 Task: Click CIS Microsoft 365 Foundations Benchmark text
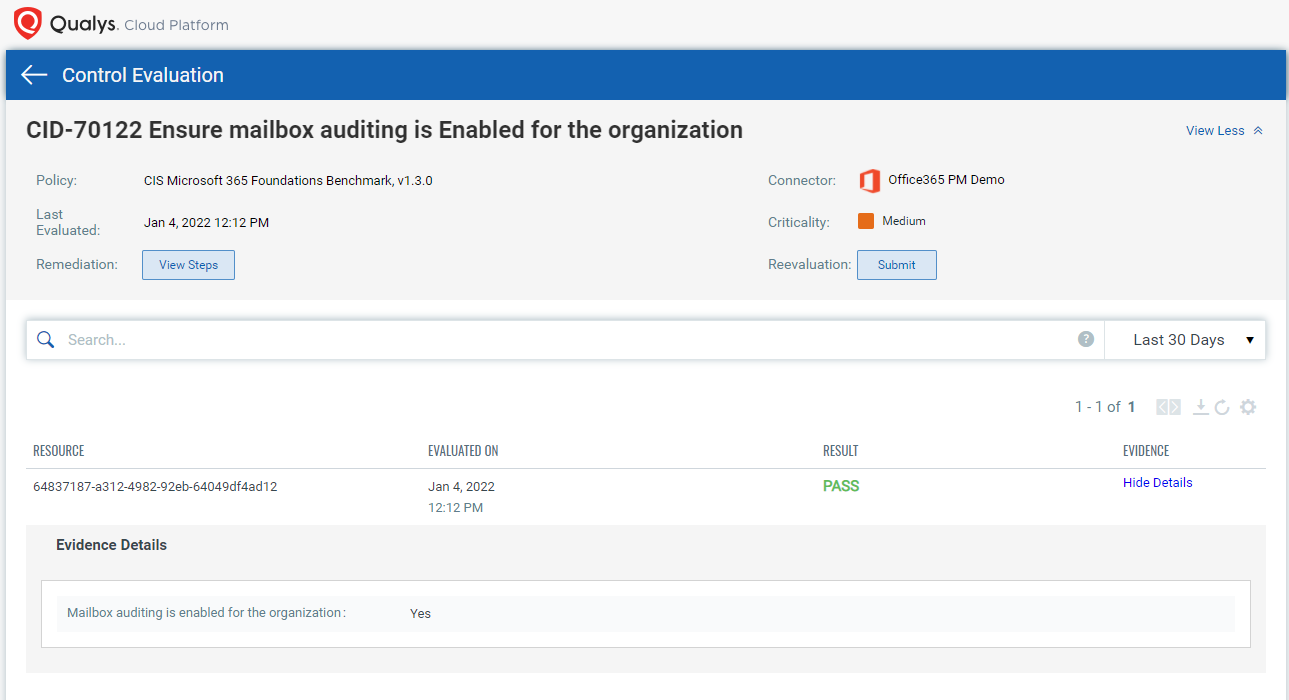(288, 181)
